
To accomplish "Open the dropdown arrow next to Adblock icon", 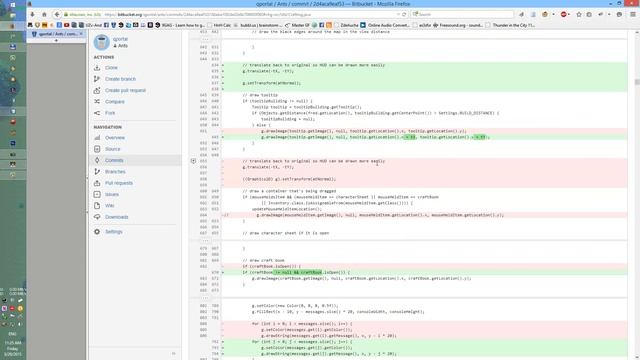I will click(570, 14).
